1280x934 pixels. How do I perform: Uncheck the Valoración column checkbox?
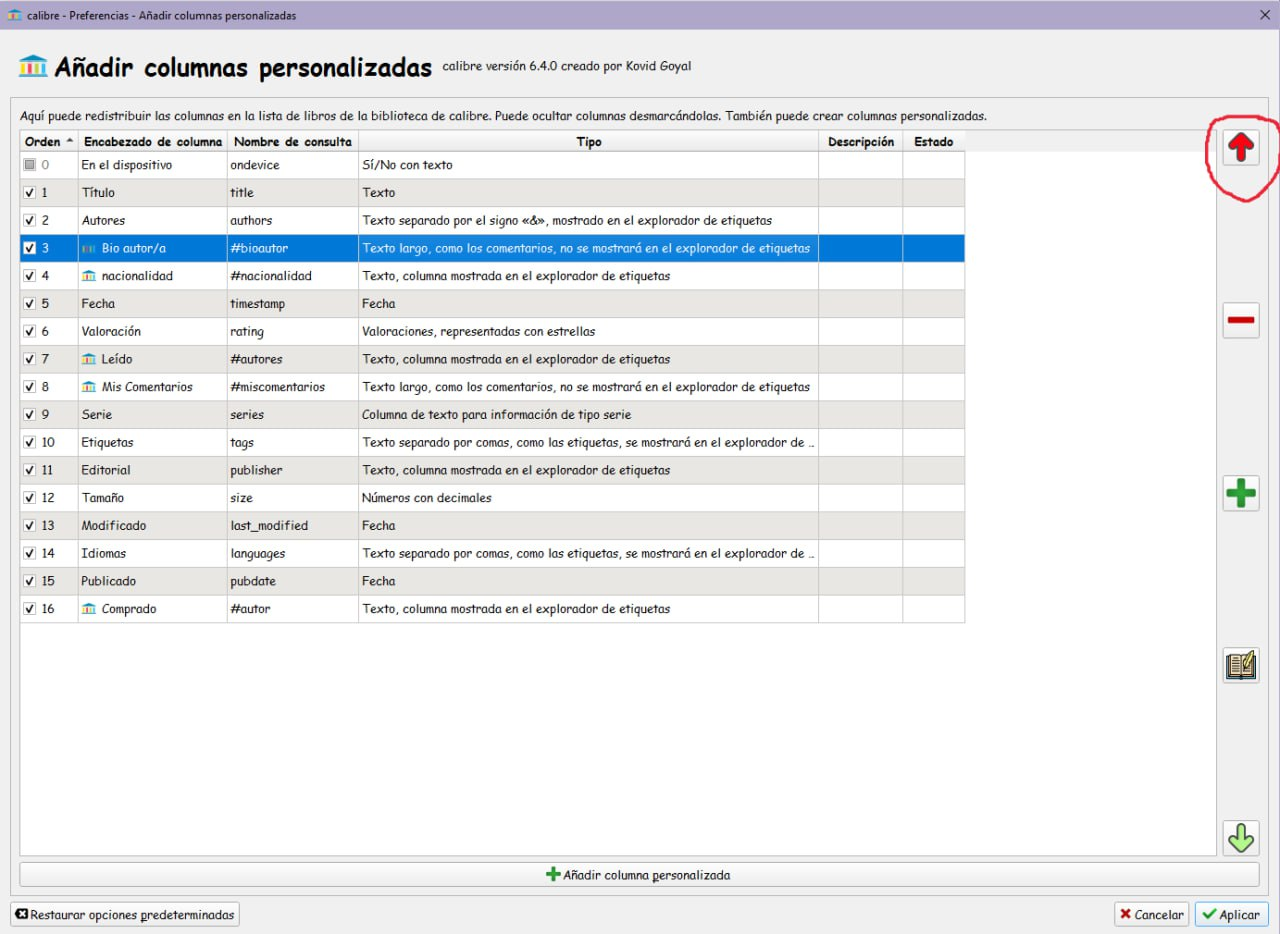[30, 331]
